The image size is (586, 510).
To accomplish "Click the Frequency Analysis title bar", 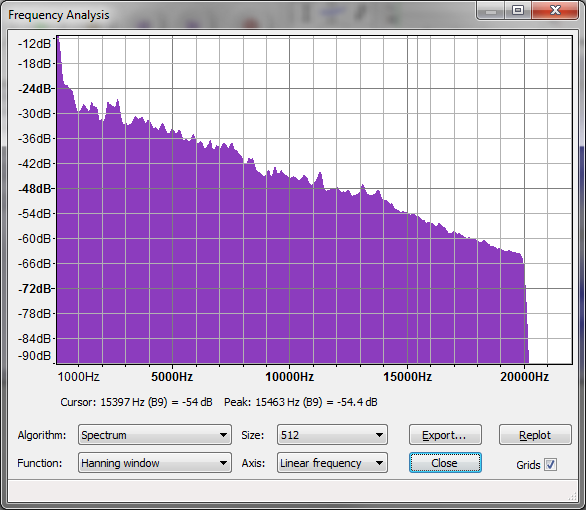I will point(239,14).
